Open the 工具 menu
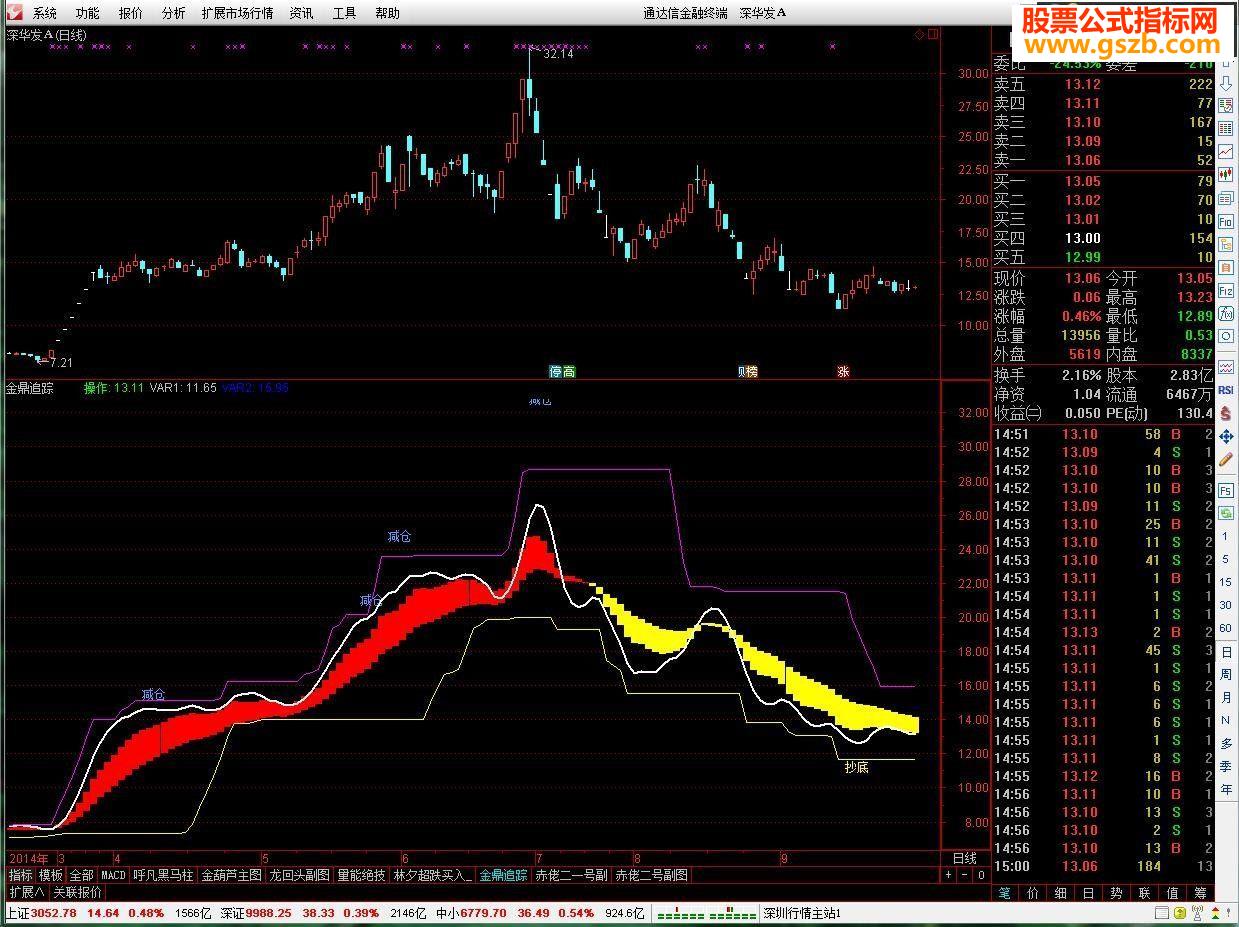 344,13
